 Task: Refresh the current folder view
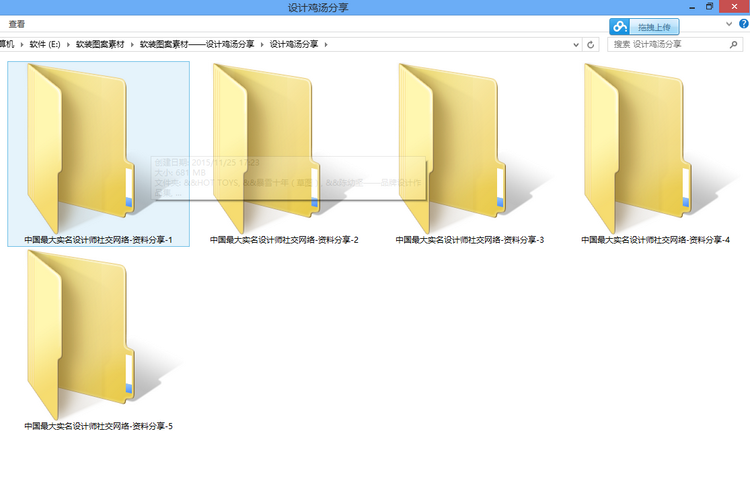[x=591, y=44]
